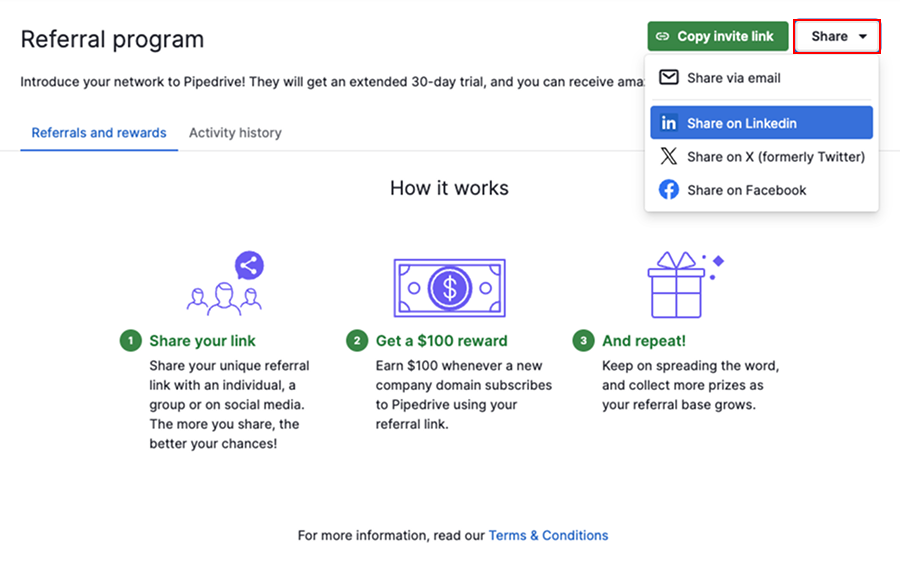
Task: Choose Share on Facebook option
Action: 747,190
